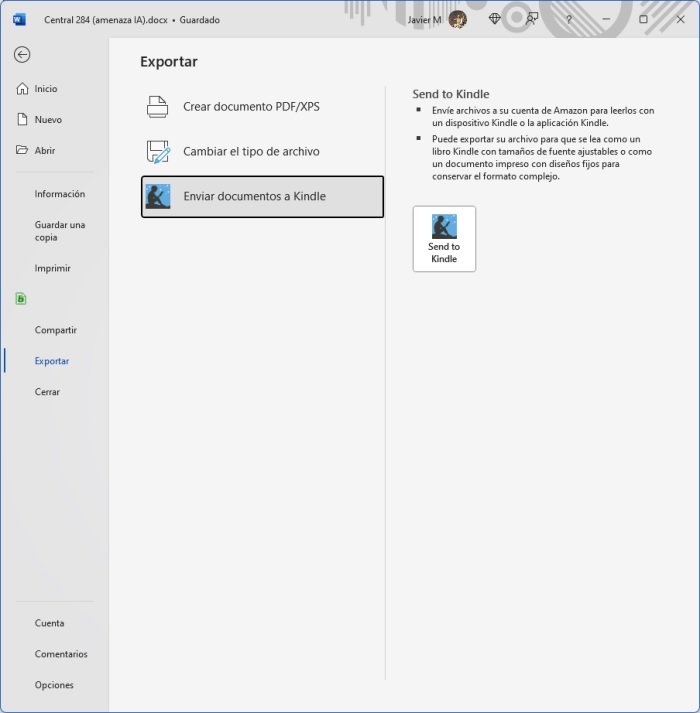The image size is (700, 713).
Task: Select the Exportar tab
Action: pyautogui.click(x=52, y=361)
